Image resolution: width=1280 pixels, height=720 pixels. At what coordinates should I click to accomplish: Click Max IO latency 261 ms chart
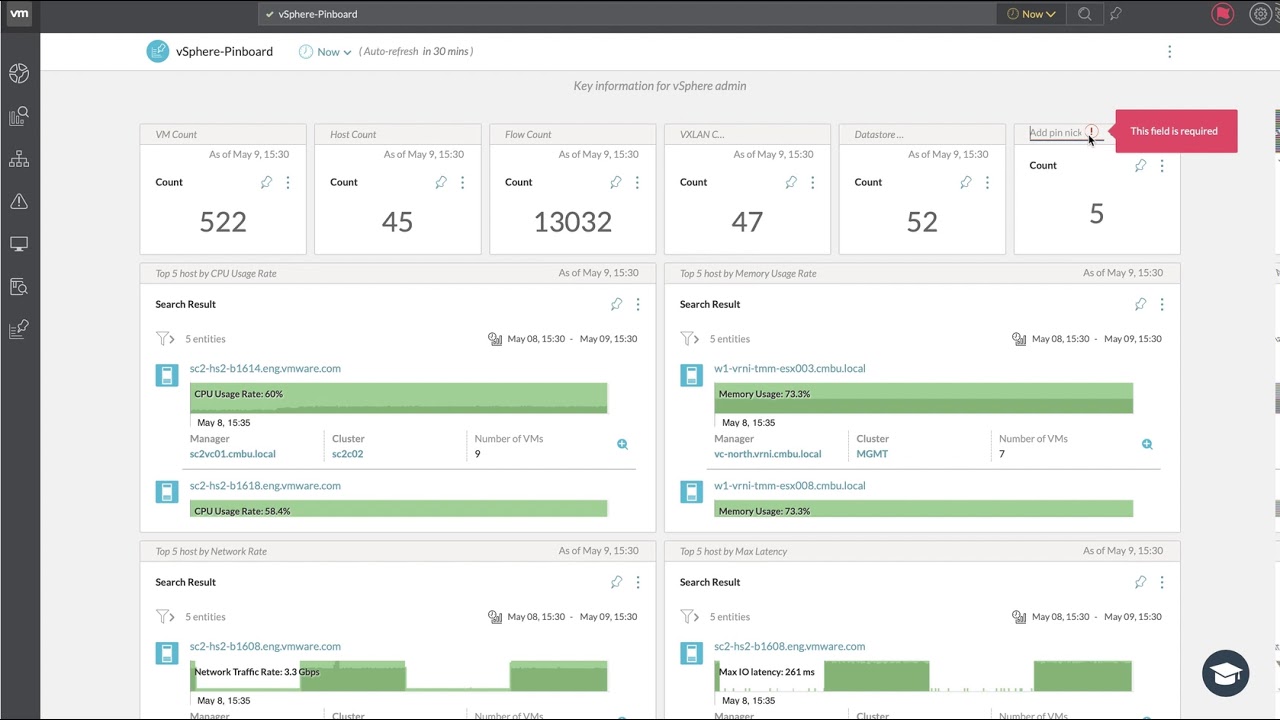pyautogui.click(x=923, y=676)
